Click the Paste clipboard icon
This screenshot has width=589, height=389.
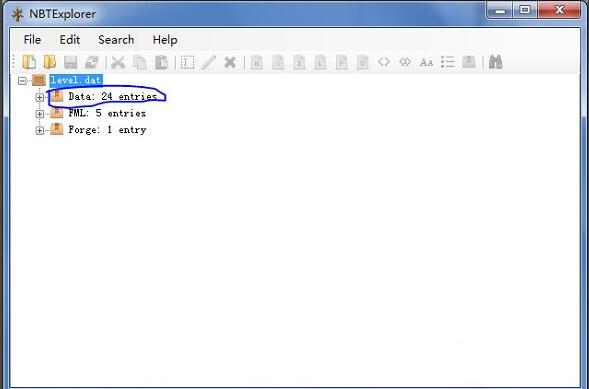click(x=161, y=62)
